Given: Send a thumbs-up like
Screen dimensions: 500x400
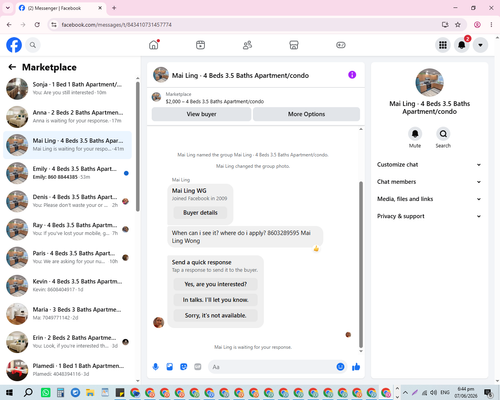Looking at the screenshot, I should click(x=356, y=367).
